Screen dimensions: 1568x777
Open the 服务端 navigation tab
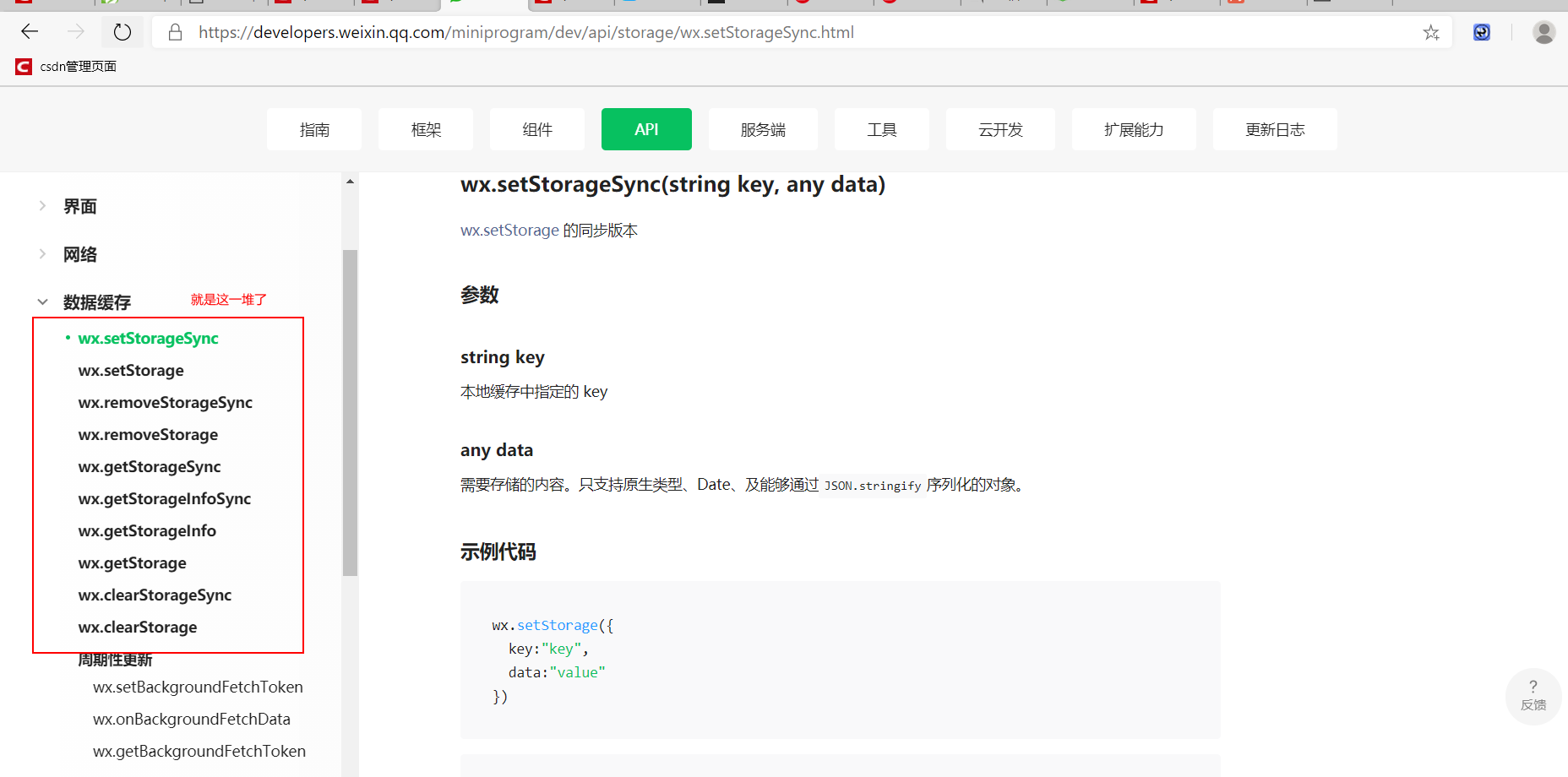tap(762, 128)
